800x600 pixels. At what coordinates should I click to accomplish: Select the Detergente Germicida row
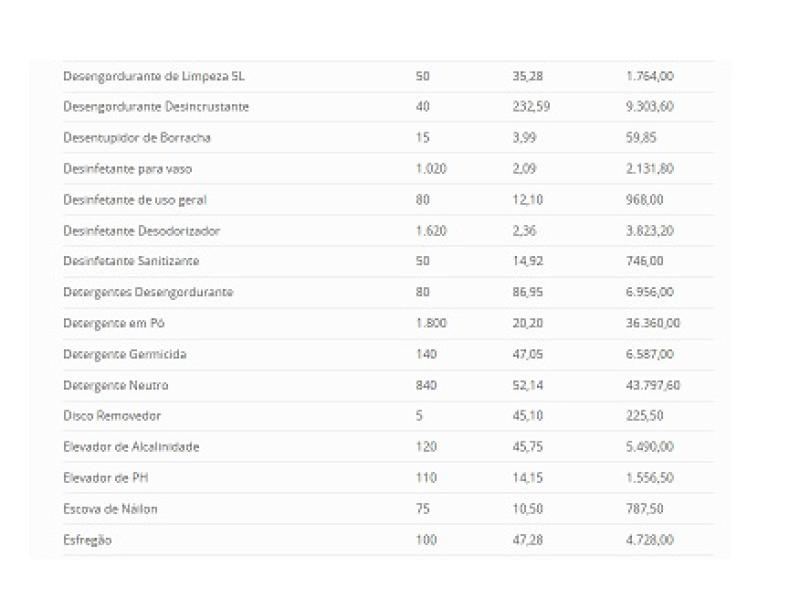125,354
